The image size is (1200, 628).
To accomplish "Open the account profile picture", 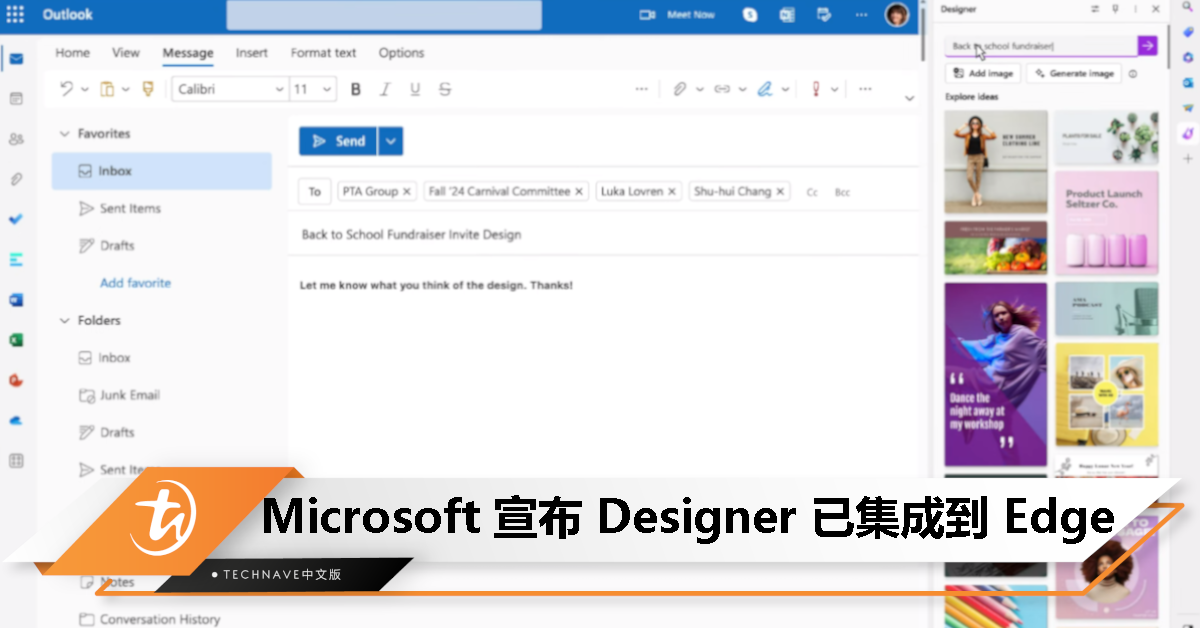I will click(x=897, y=15).
